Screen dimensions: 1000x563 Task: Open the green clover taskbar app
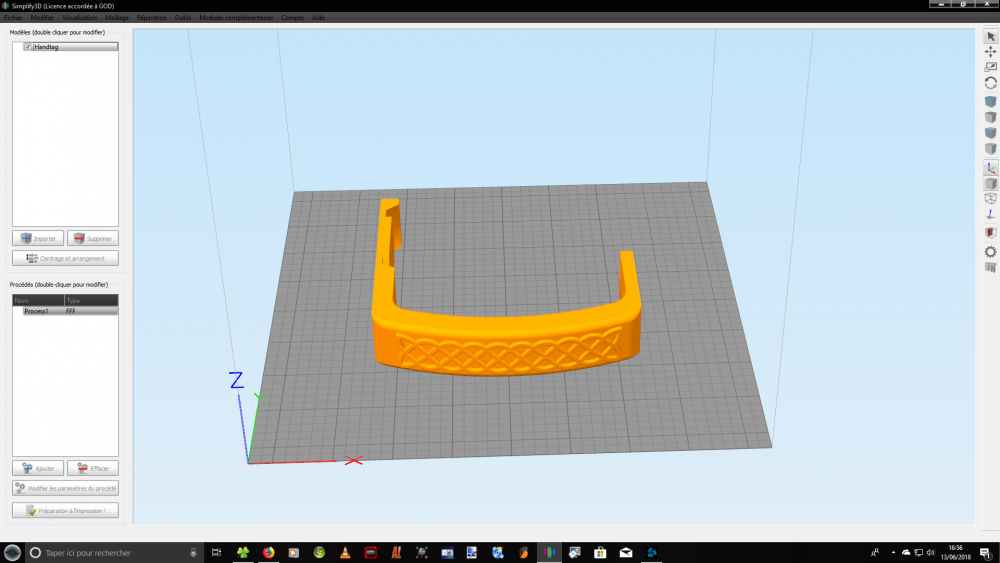coord(243,553)
